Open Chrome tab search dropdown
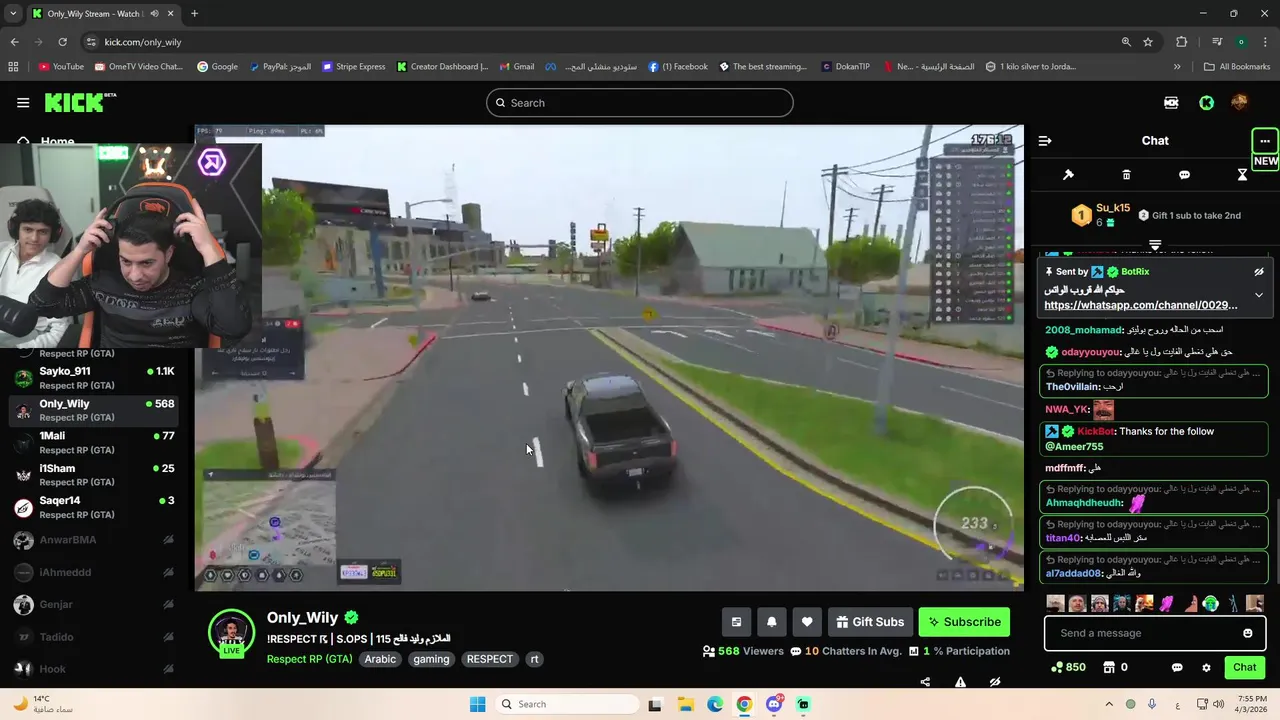 point(13,13)
